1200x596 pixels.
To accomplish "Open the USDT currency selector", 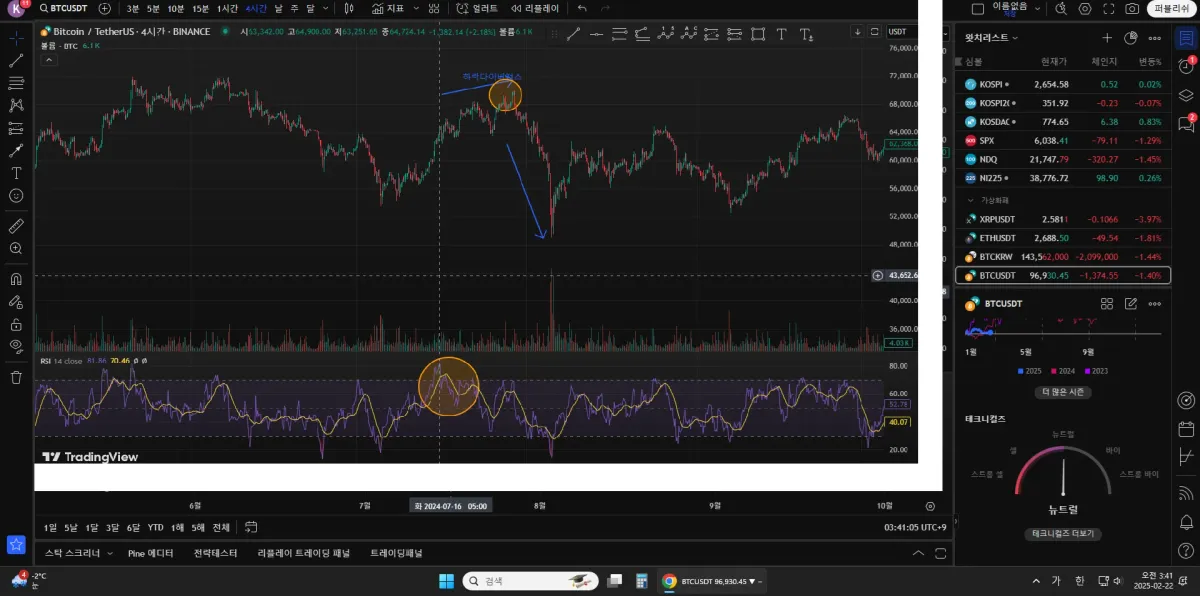I will [897, 31].
